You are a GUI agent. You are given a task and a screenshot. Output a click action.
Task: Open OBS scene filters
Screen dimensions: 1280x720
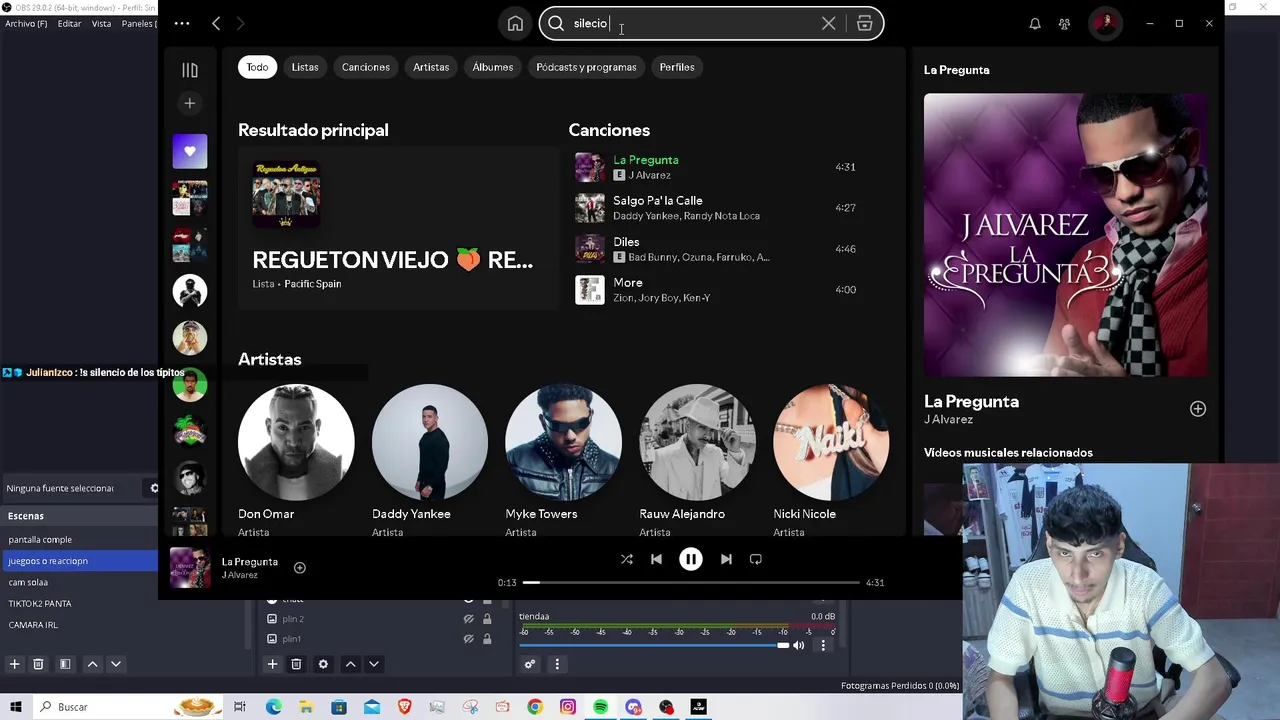coord(65,664)
